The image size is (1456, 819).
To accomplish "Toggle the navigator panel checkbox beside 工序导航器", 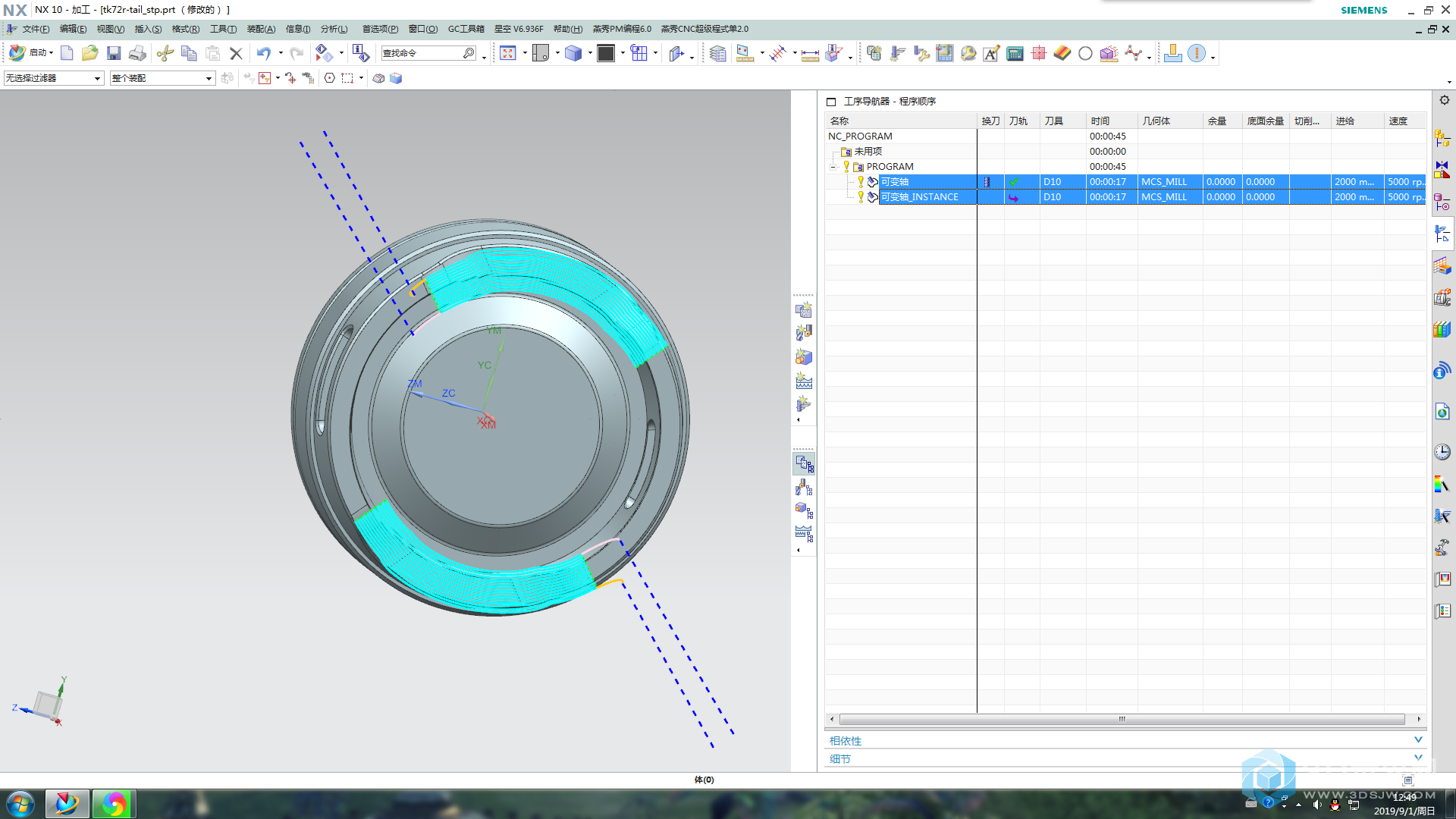I will click(x=831, y=102).
